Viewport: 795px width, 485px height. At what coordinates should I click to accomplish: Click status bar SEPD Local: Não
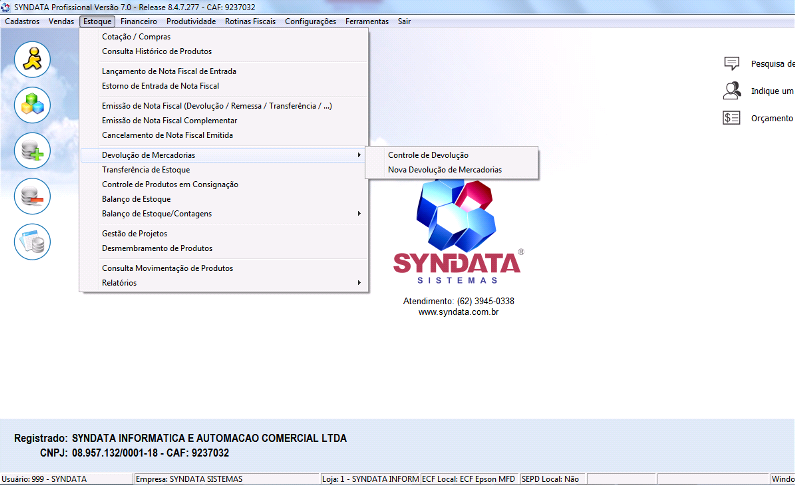550,479
